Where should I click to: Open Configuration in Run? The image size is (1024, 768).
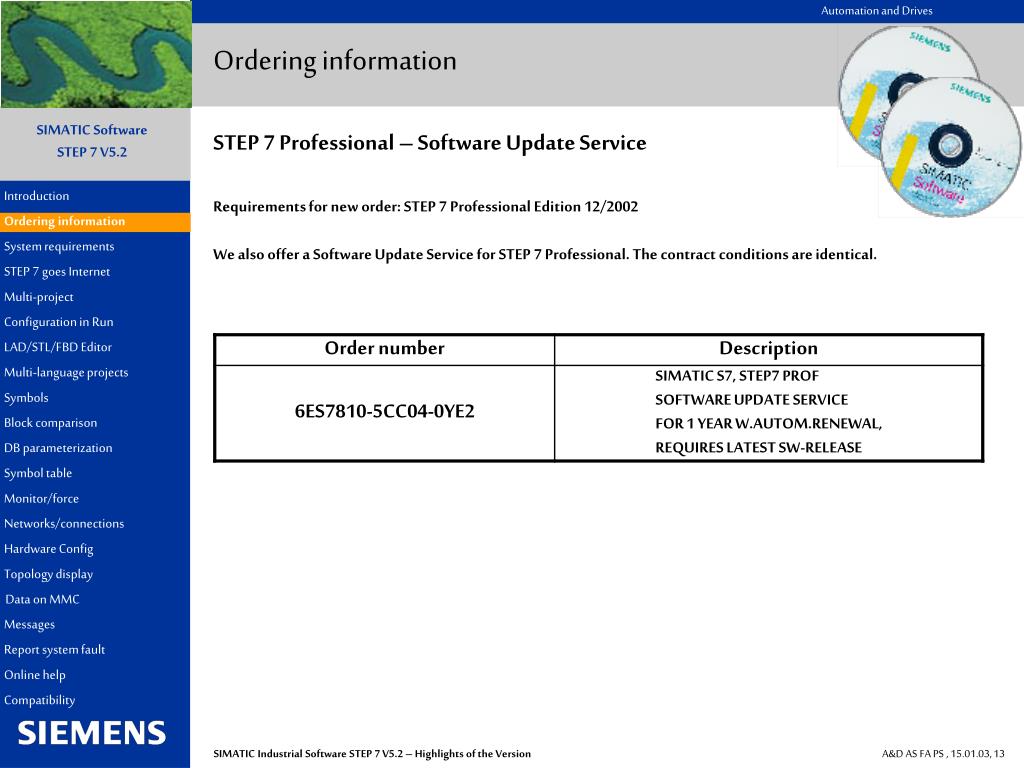[x=59, y=322]
